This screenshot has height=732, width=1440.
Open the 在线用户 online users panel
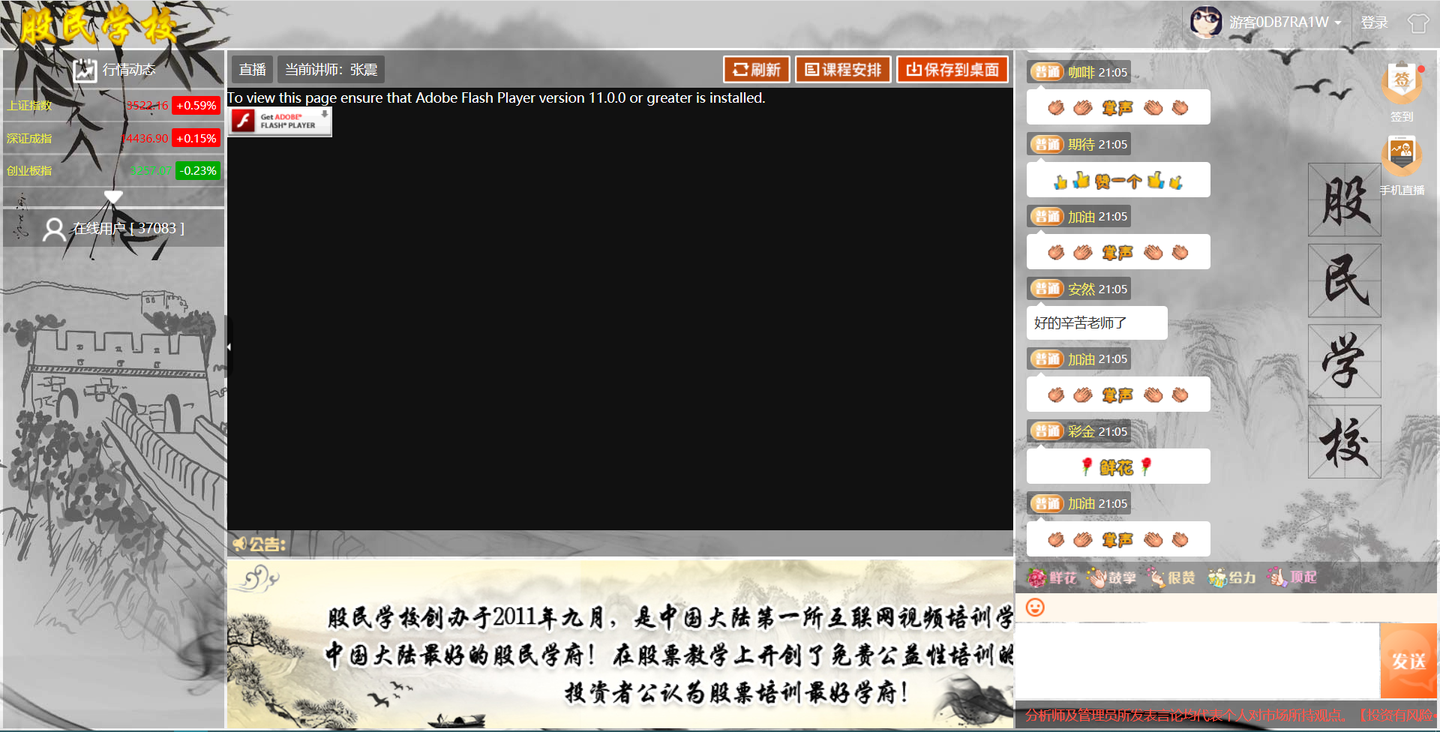(113, 228)
